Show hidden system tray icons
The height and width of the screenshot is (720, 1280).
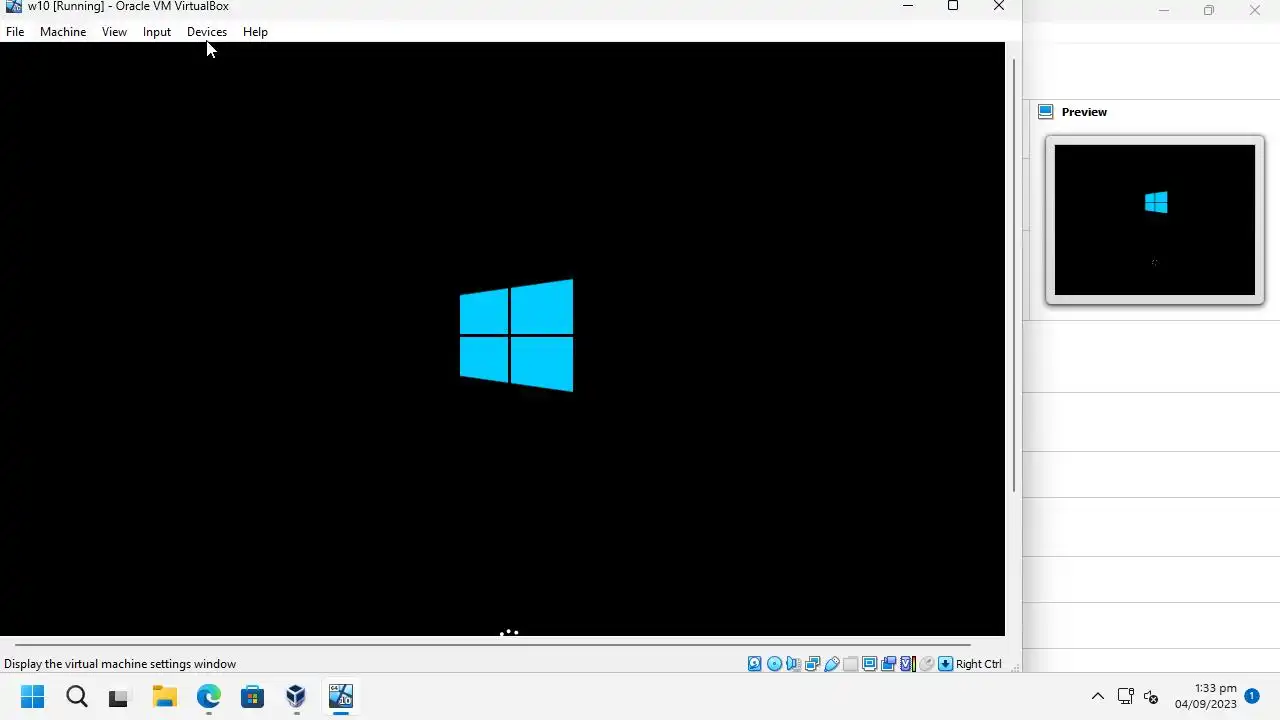click(1097, 697)
